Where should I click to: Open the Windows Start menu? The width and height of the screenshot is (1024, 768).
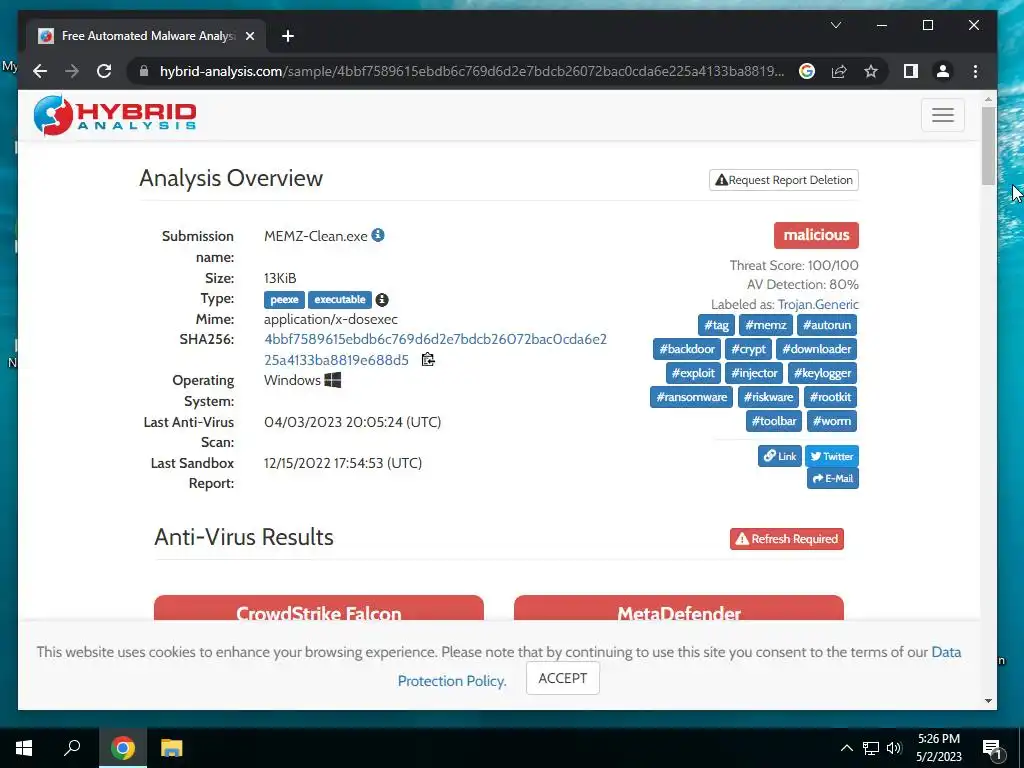24,748
